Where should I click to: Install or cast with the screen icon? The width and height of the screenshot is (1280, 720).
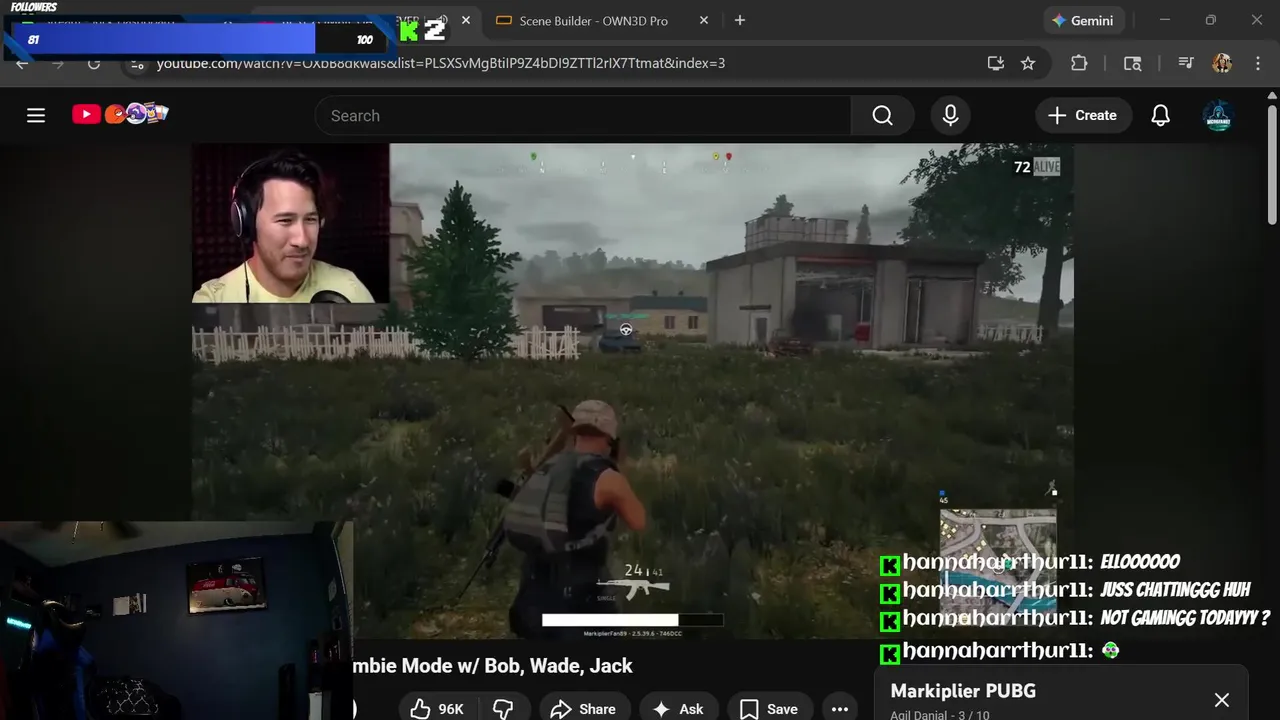coord(995,63)
